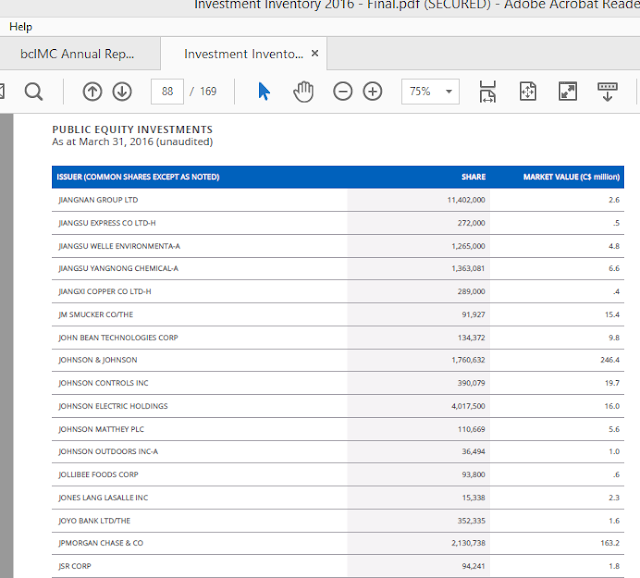The image size is (640, 578).
Task: Zoom in with plus icon
Action: click(x=373, y=91)
